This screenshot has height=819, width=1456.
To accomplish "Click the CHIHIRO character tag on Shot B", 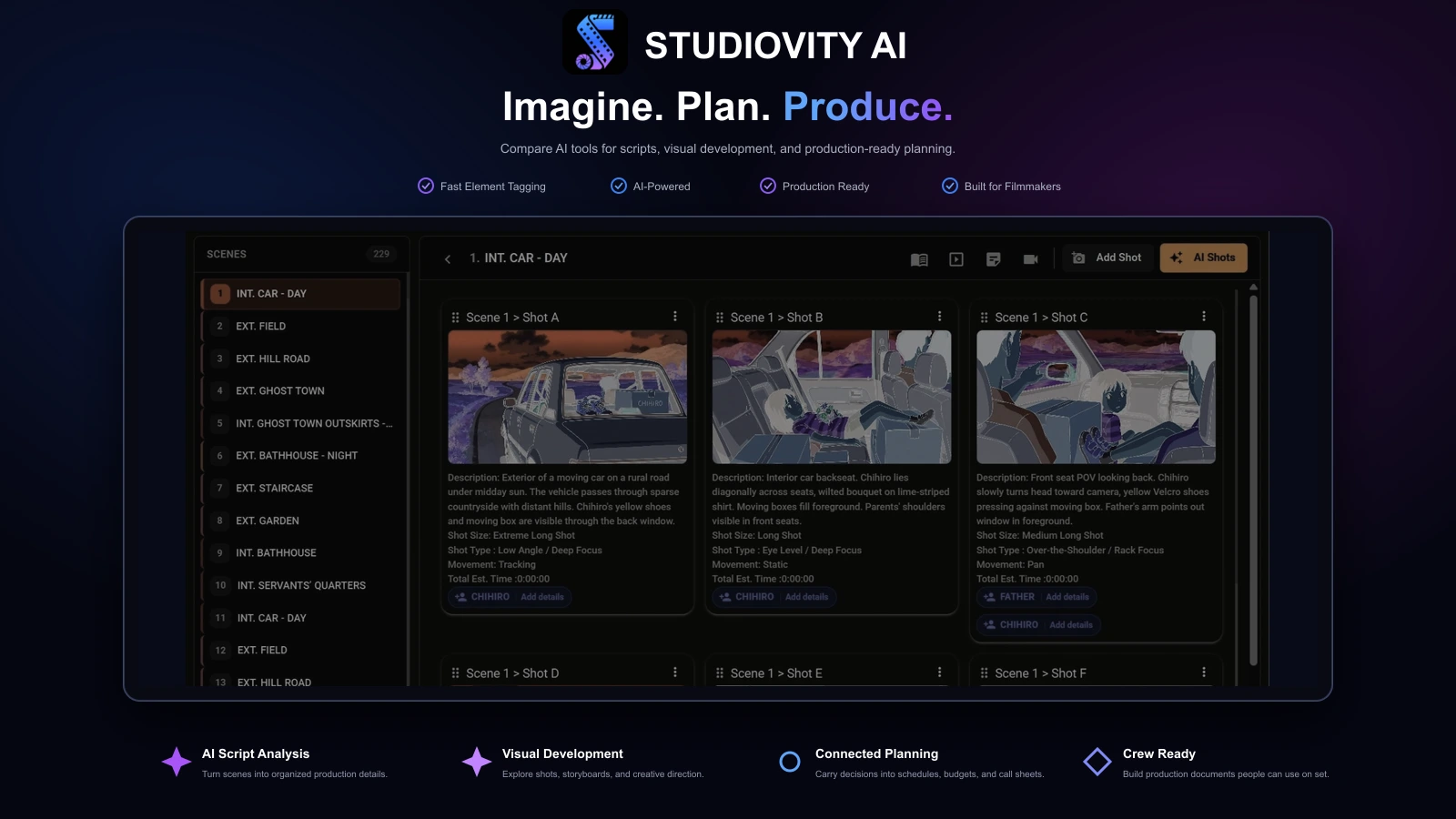I will pos(747,597).
